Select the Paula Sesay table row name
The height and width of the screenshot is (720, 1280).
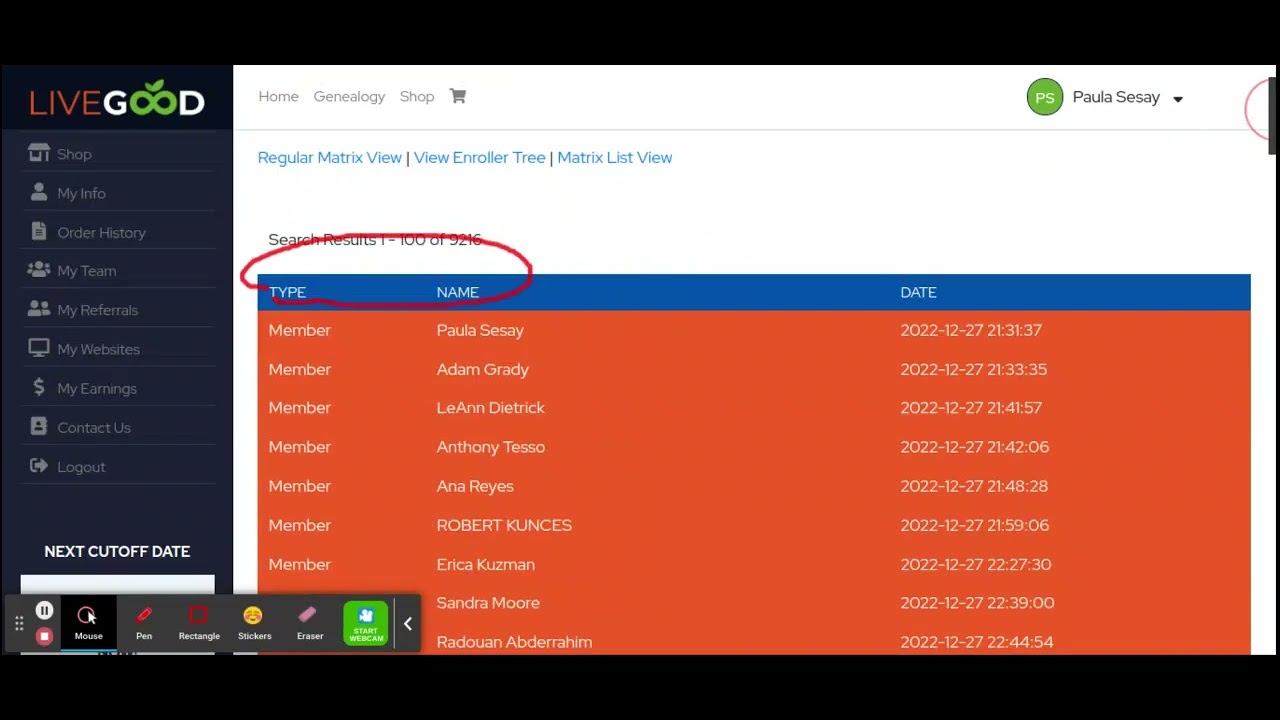click(x=480, y=330)
